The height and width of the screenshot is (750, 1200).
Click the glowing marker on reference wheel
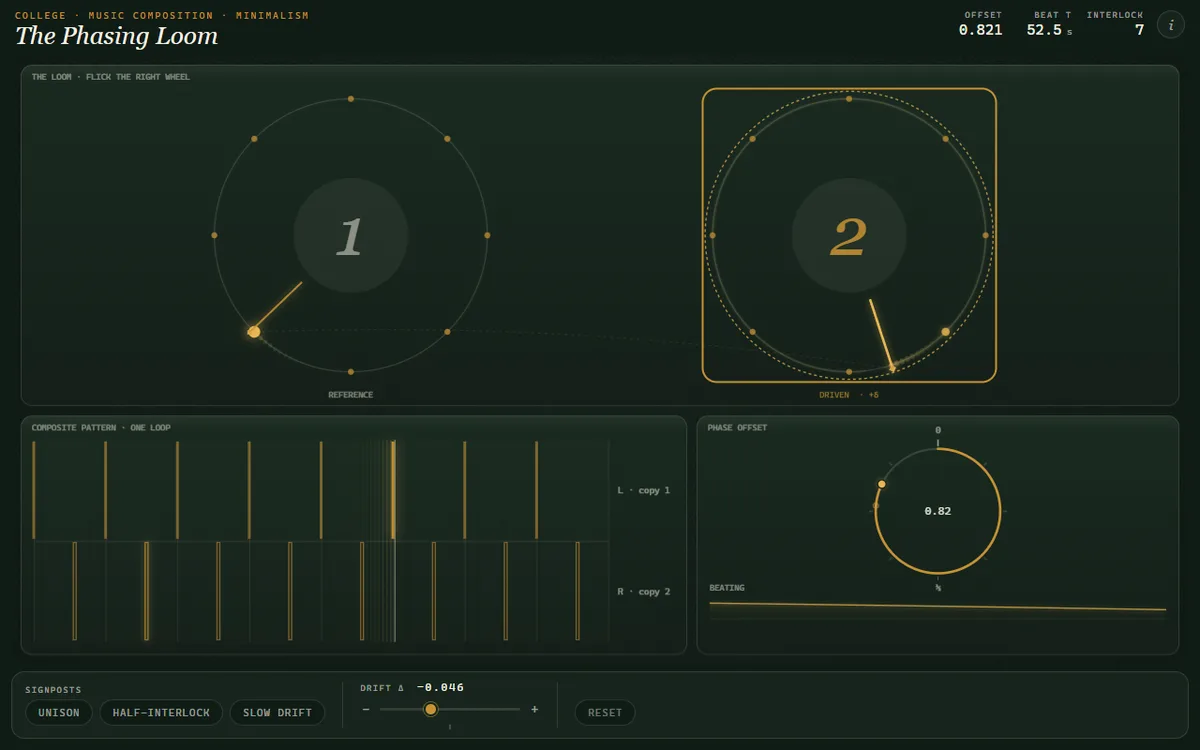254,332
